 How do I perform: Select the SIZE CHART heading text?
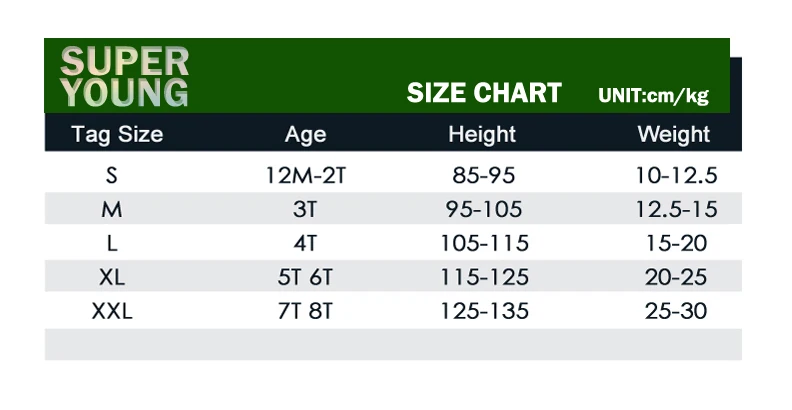[x=484, y=93]
